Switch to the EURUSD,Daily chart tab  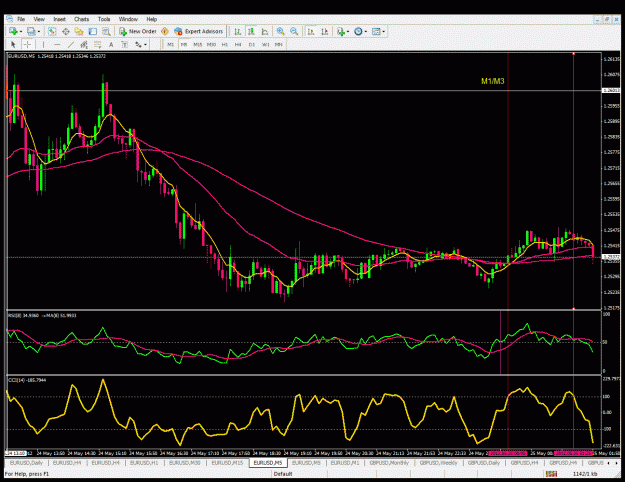click(x=26, y=463)
